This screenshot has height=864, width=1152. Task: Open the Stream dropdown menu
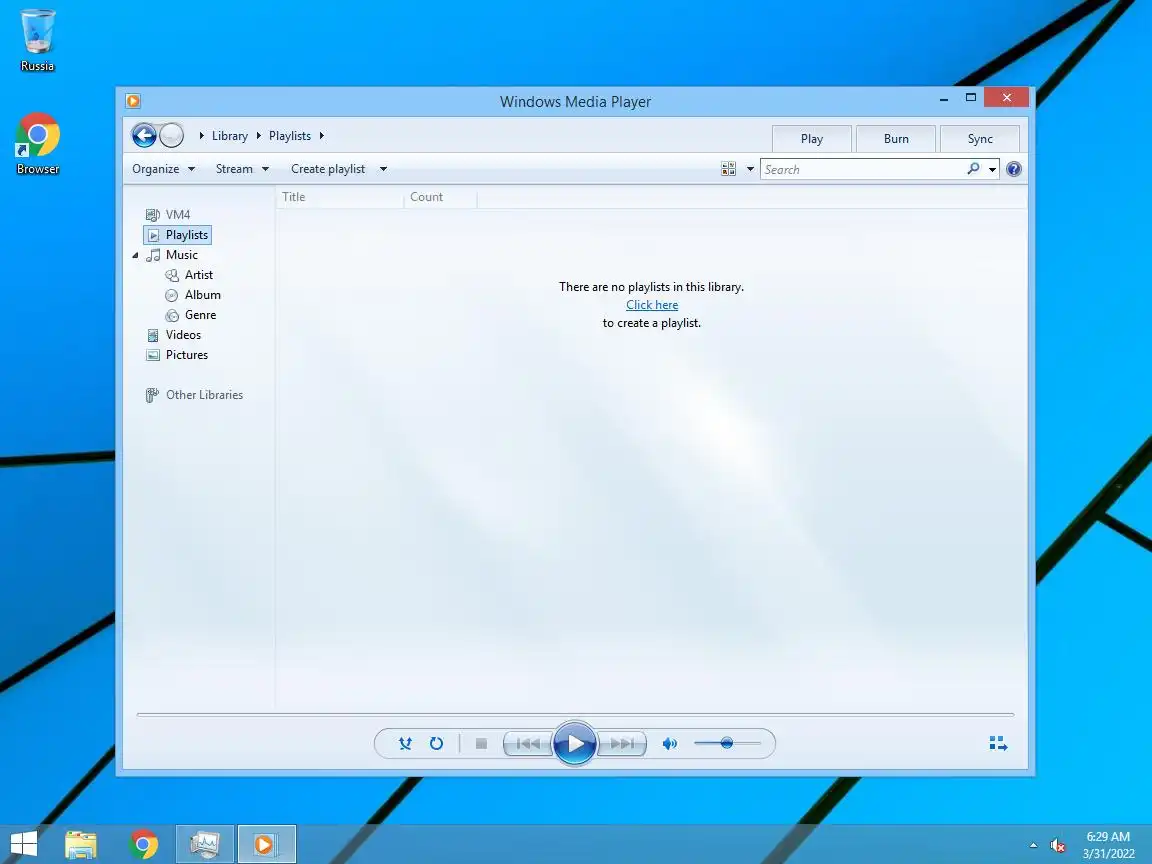pos(242,169)
